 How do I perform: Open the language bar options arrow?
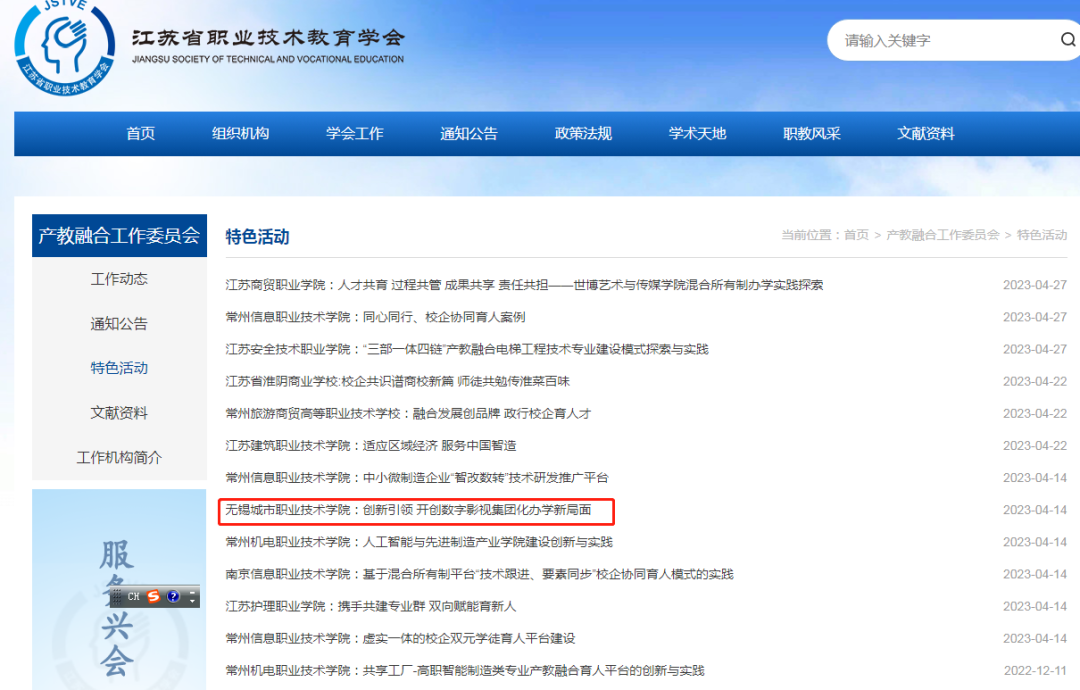(193, 602)
